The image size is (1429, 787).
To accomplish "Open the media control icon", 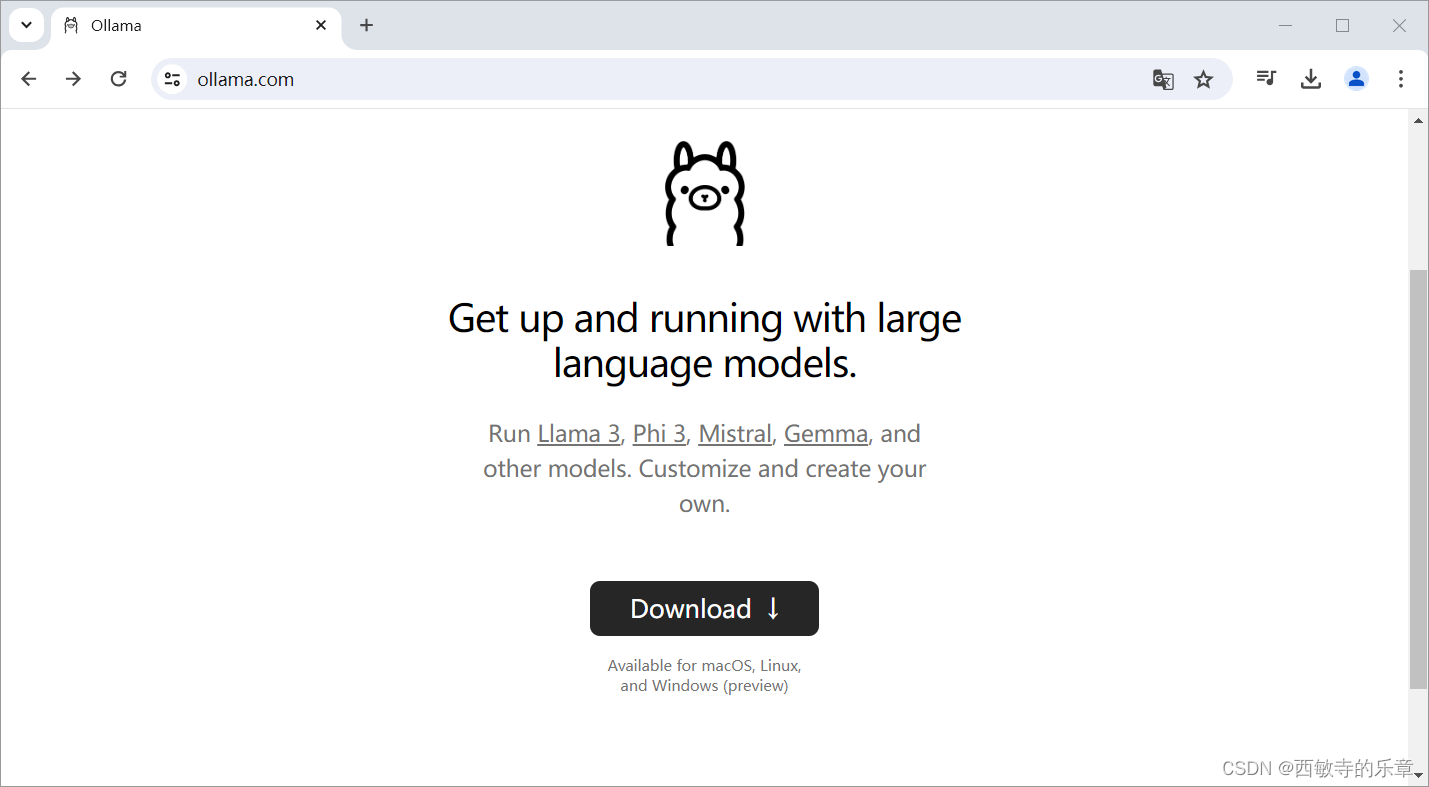I will 1266,78.
